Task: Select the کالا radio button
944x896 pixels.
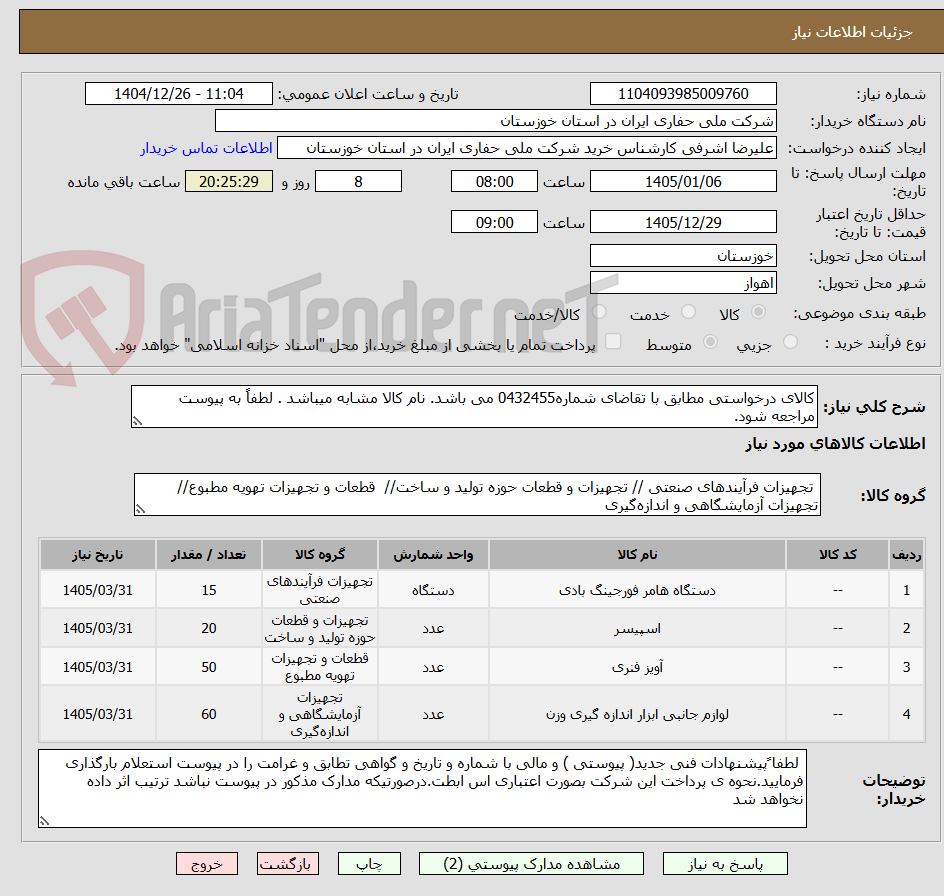Action: [759, 312]
